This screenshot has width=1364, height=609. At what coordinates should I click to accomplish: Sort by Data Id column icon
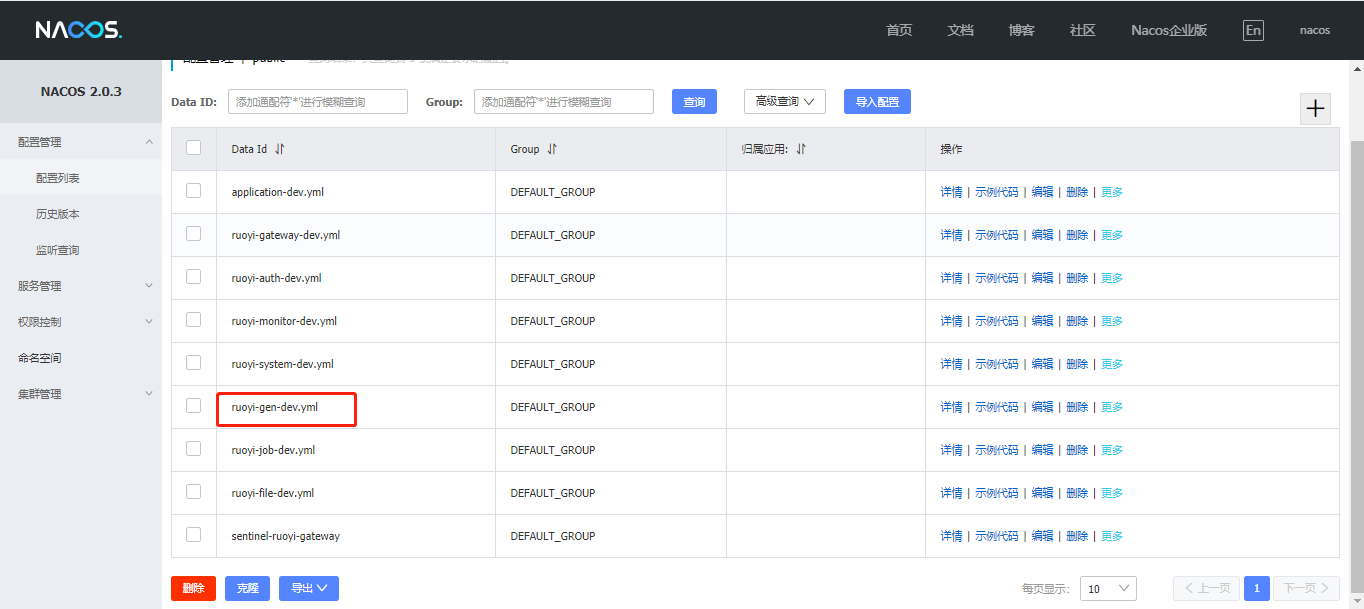coord(280,149)
